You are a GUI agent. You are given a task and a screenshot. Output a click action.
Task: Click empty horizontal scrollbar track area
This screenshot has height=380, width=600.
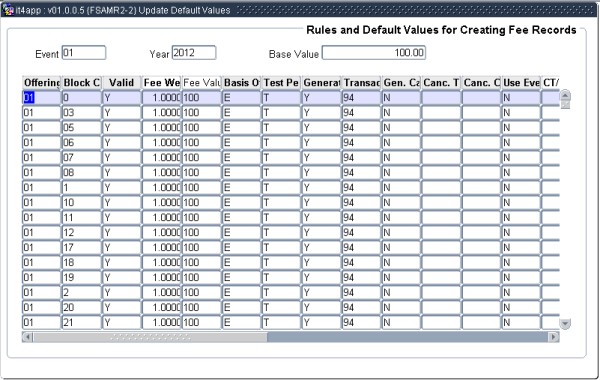(x=408, y=337)
